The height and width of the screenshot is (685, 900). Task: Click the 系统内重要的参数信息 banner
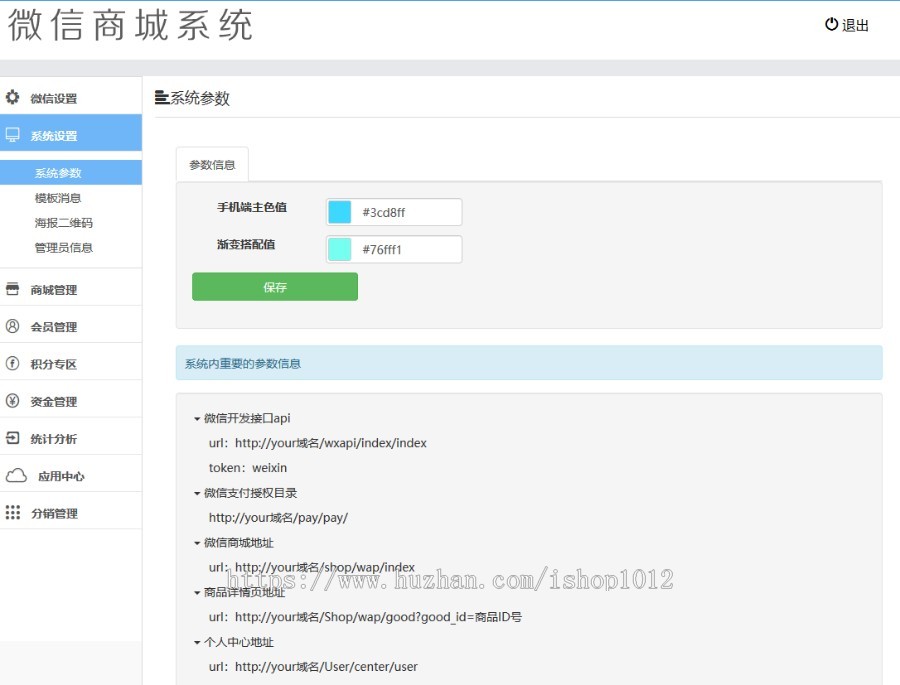tap(529, 363)
